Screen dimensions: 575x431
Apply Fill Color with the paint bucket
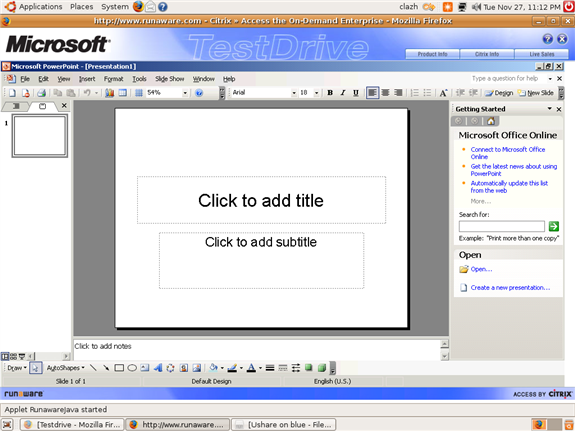[x=213, y=368]
